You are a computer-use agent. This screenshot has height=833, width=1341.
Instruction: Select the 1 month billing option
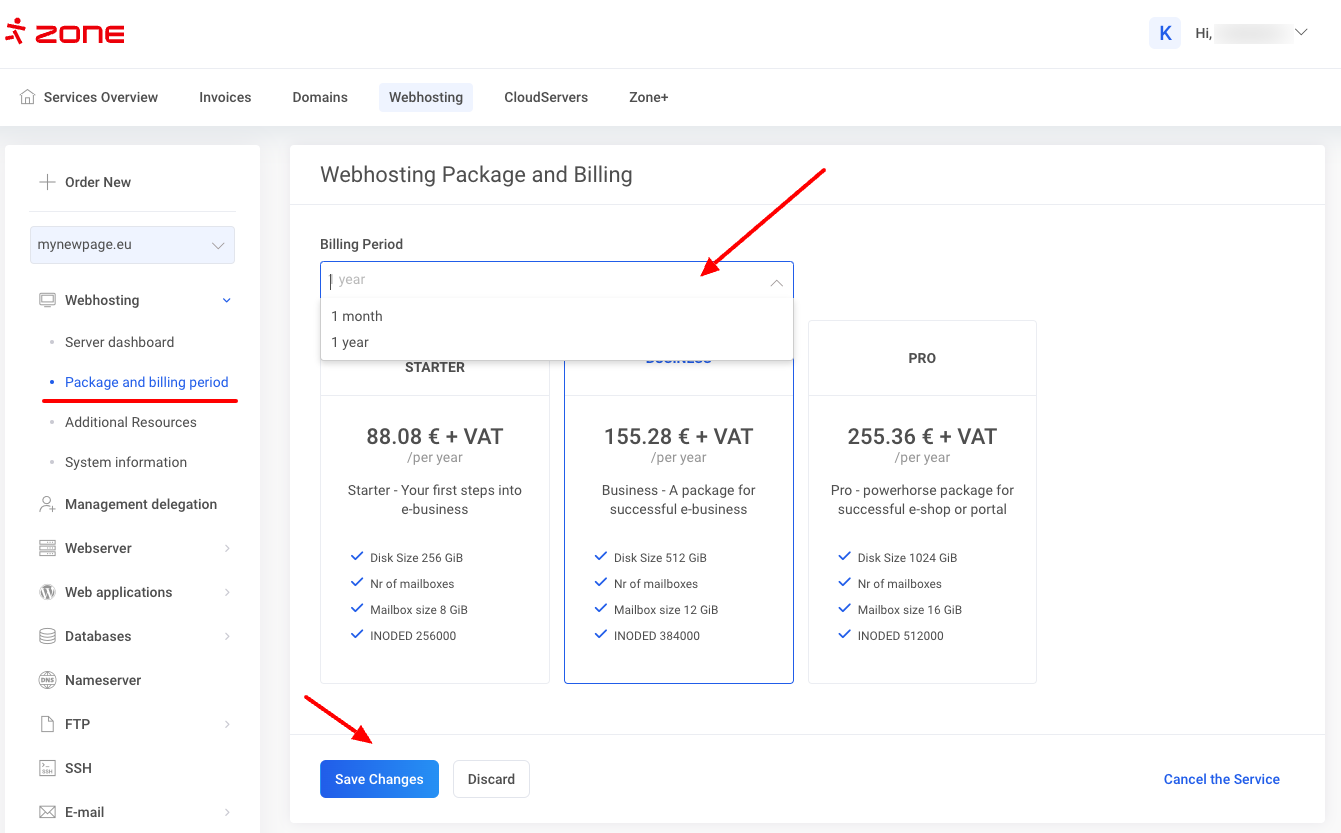tap(357, 316)
